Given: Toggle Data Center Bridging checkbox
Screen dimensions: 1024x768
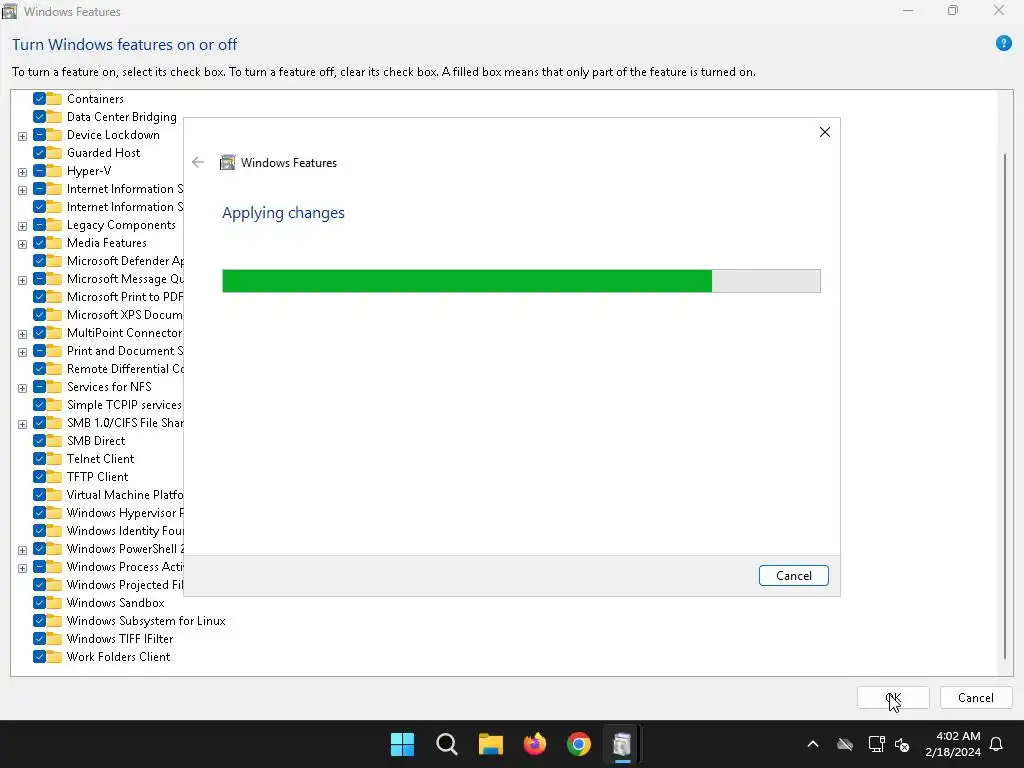Looking at the screenshot, I should [x=39, y=117].
